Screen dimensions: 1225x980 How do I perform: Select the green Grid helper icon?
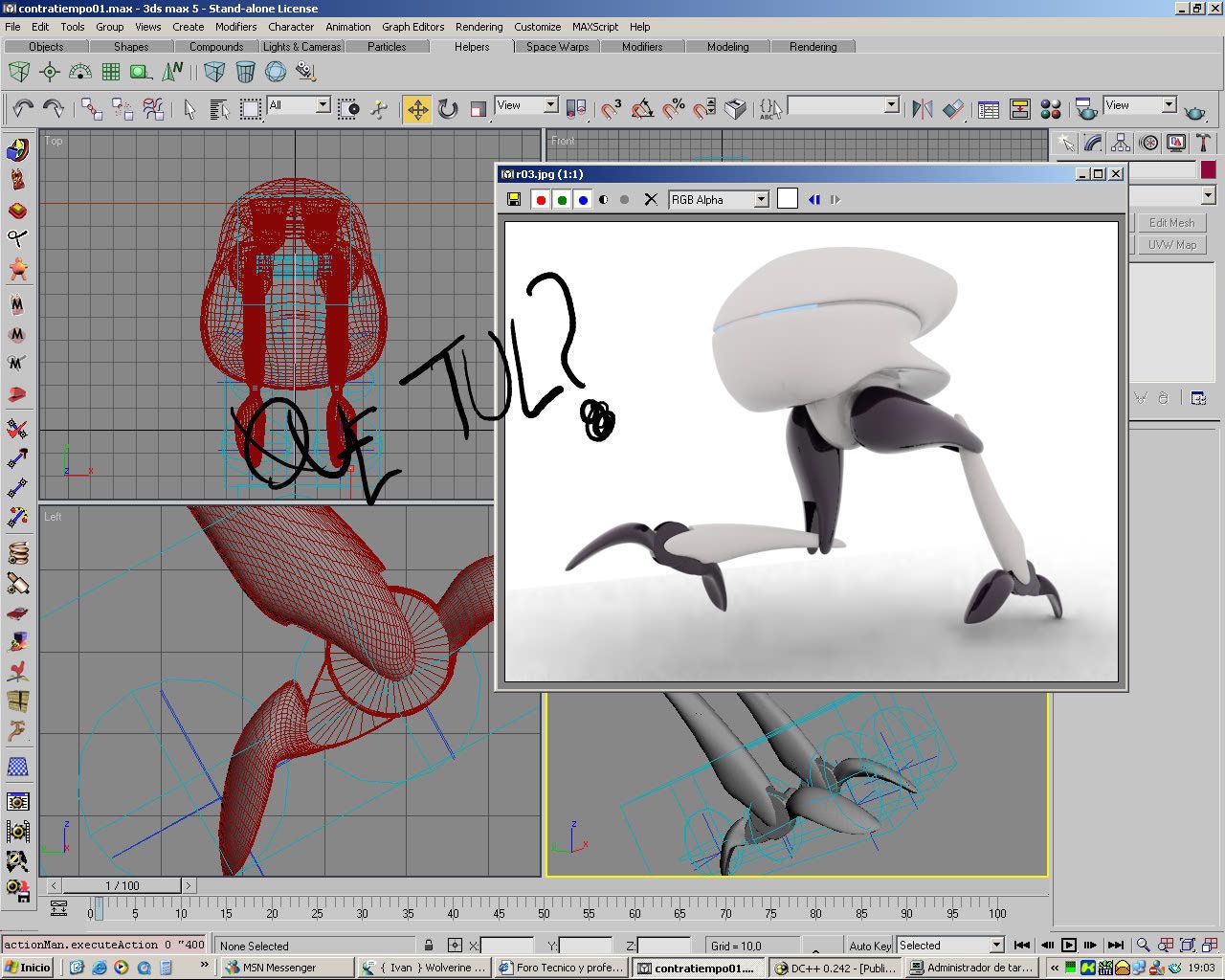111,72
